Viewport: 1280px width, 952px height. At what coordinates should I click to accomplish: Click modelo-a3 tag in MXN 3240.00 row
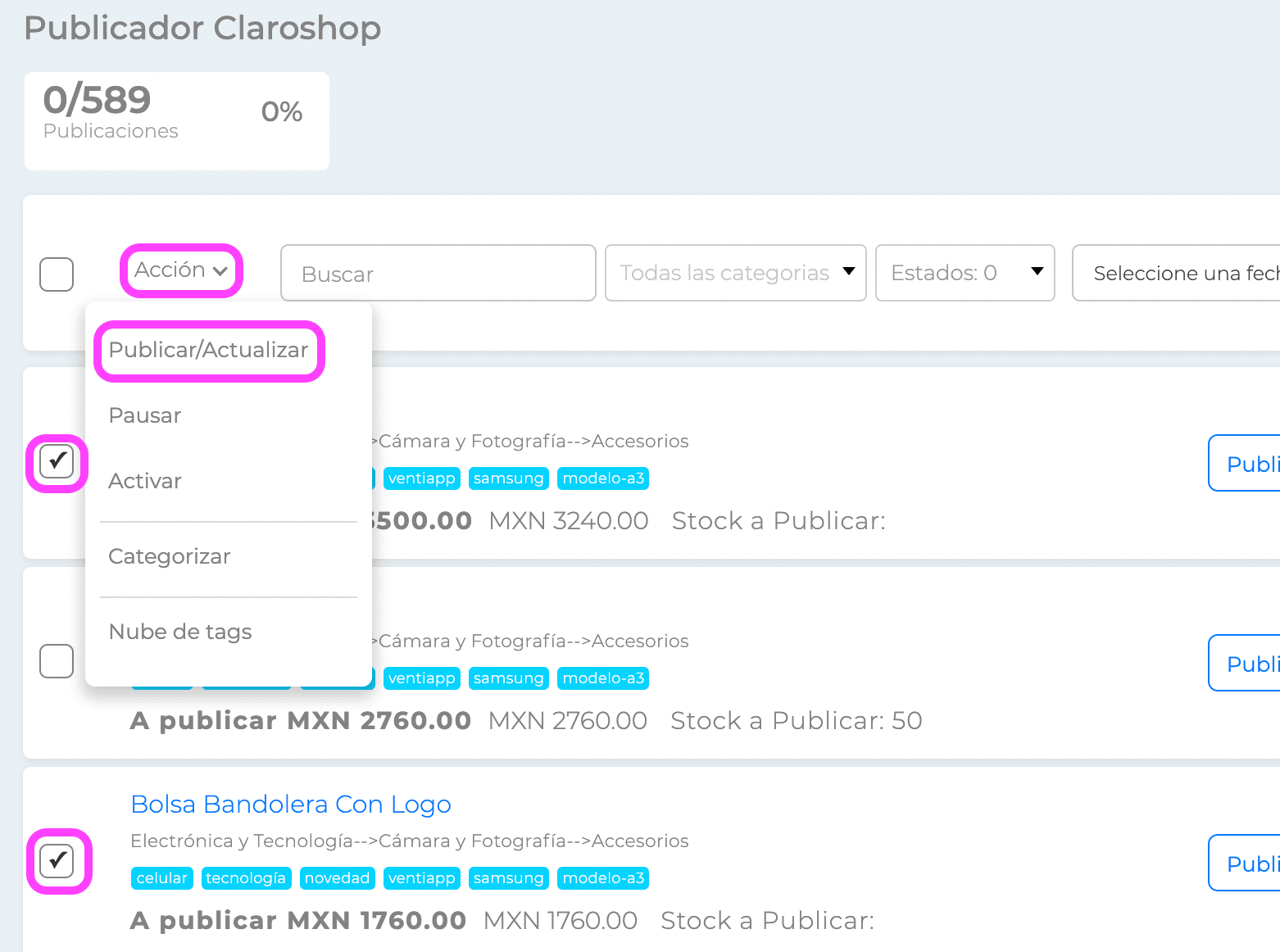pyautogui.click(x=603, y=478)
